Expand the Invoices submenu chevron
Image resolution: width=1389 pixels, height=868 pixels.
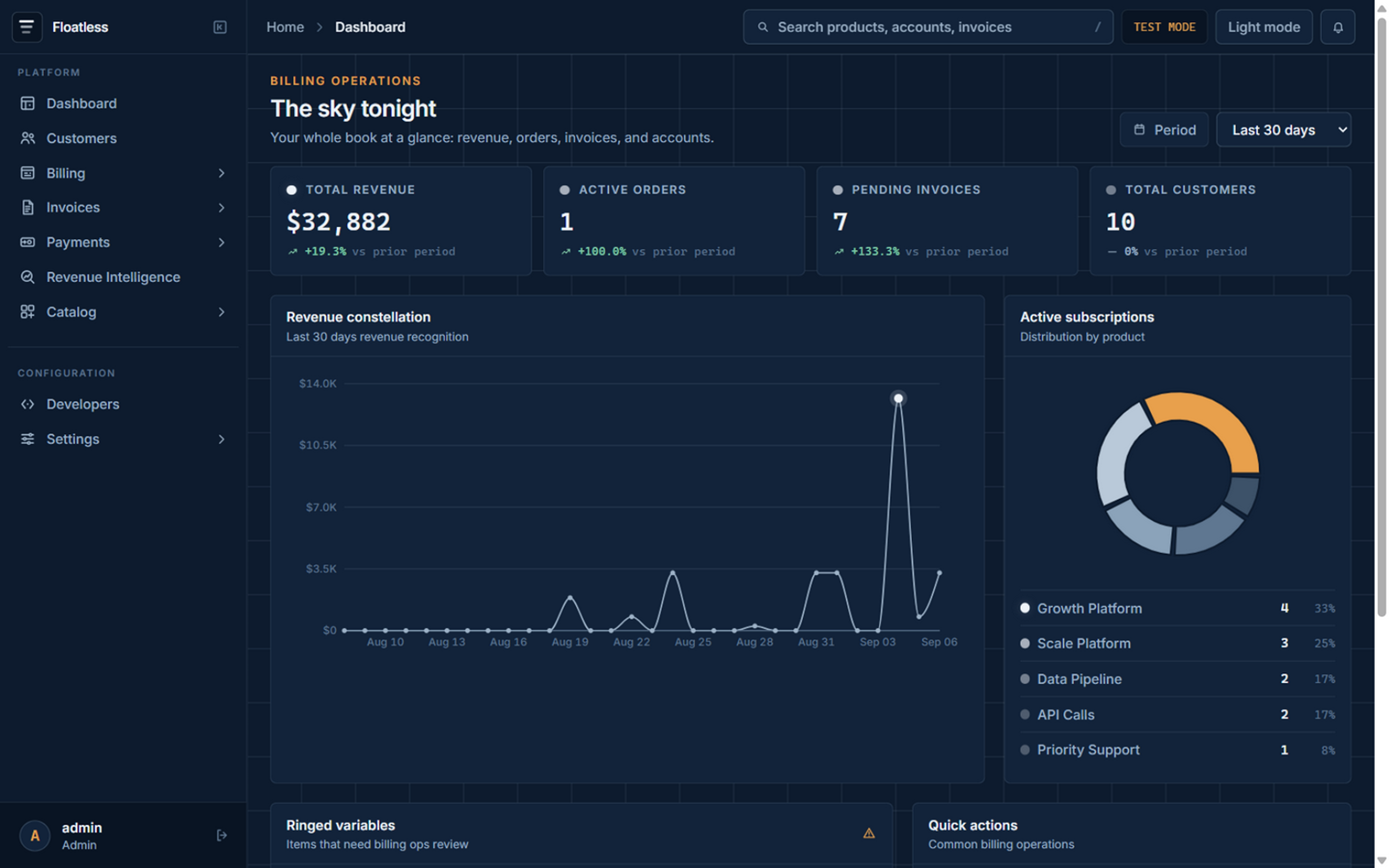tap(221, 208)
